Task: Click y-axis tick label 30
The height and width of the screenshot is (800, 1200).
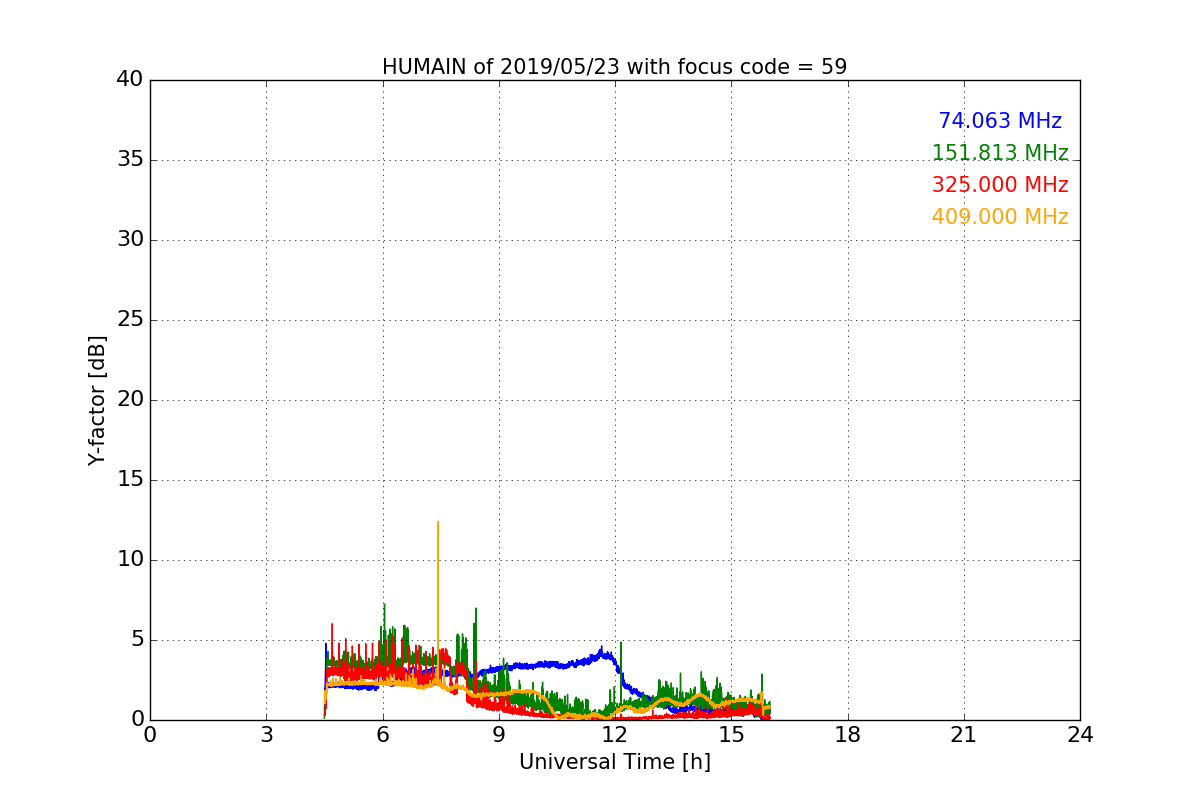Action: coord(130,240)
